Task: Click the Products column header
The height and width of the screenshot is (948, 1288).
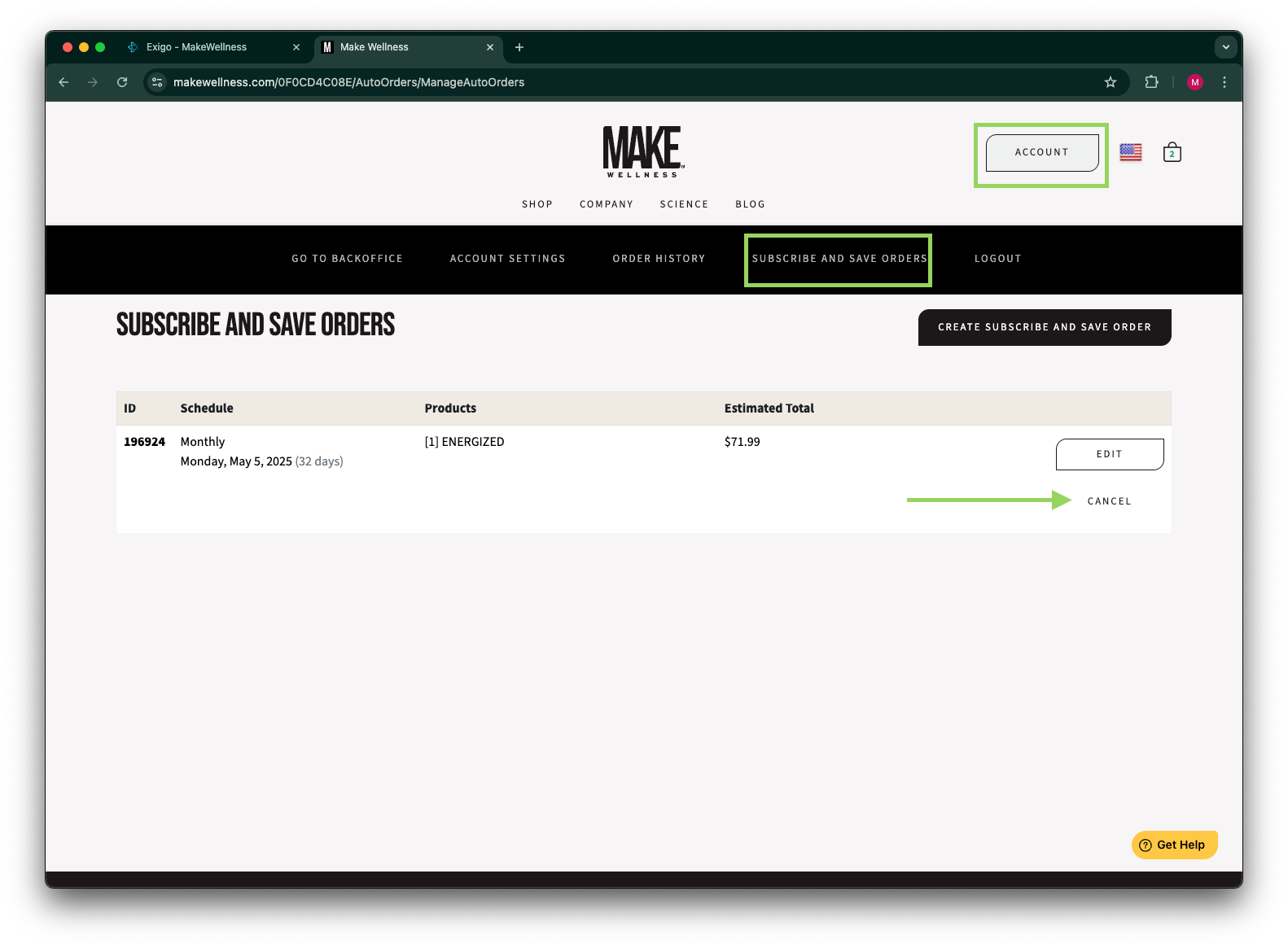Action: pyautogui.click(x=450, y=408)
